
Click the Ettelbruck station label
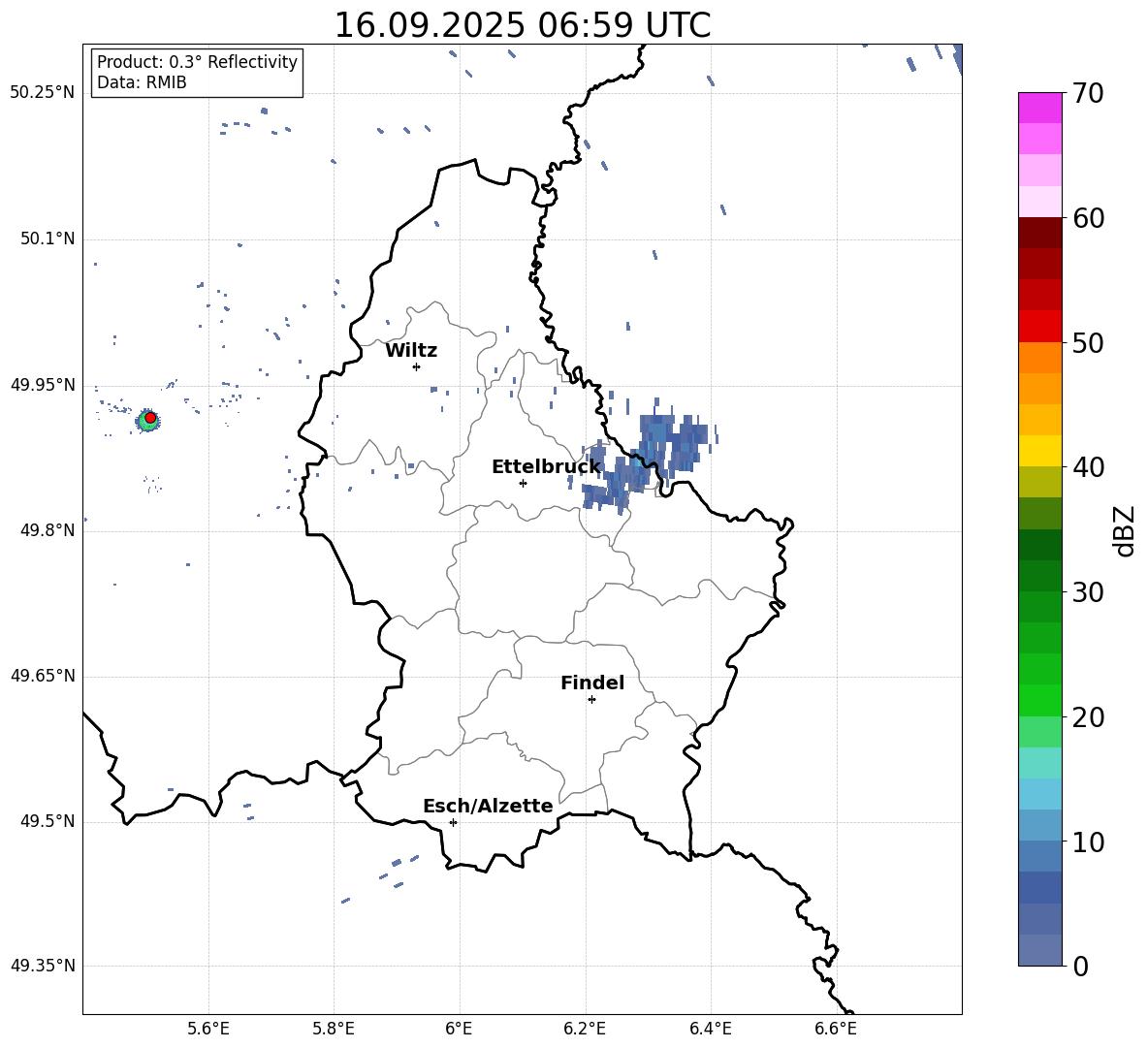[546, 467]
